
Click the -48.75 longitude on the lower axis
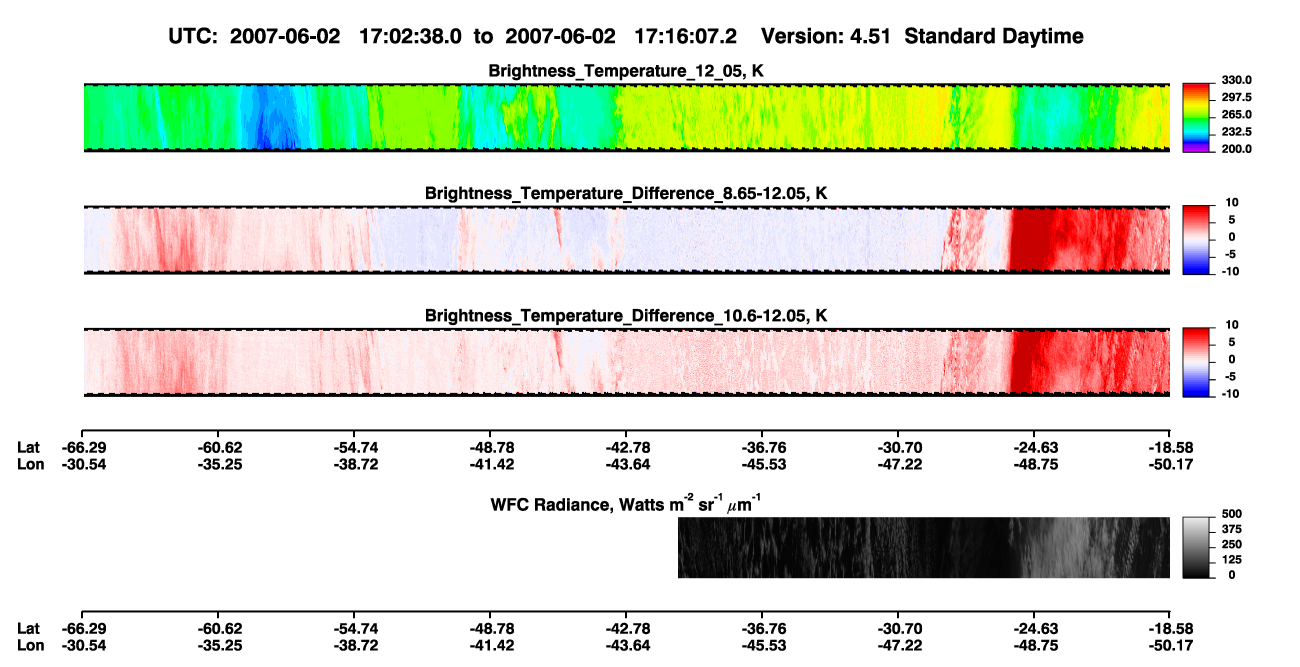tap(1034, 645)
